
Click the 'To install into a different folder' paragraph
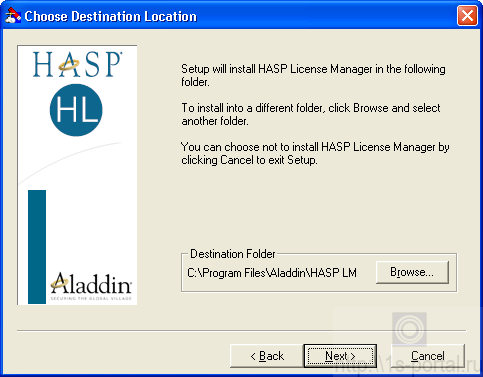click(311, 114)
